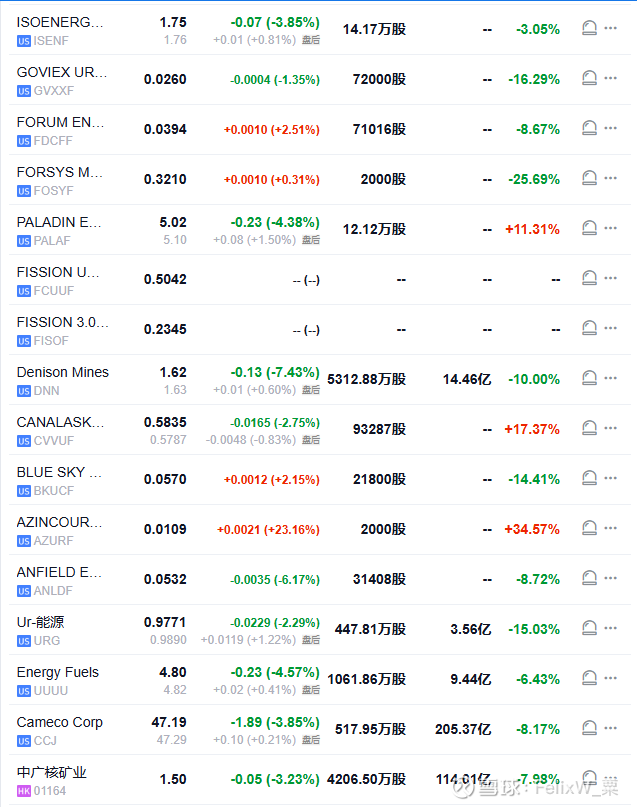The image size is (637, 807).
Task: Open more options for UUUU row
Action: point(611,678)
